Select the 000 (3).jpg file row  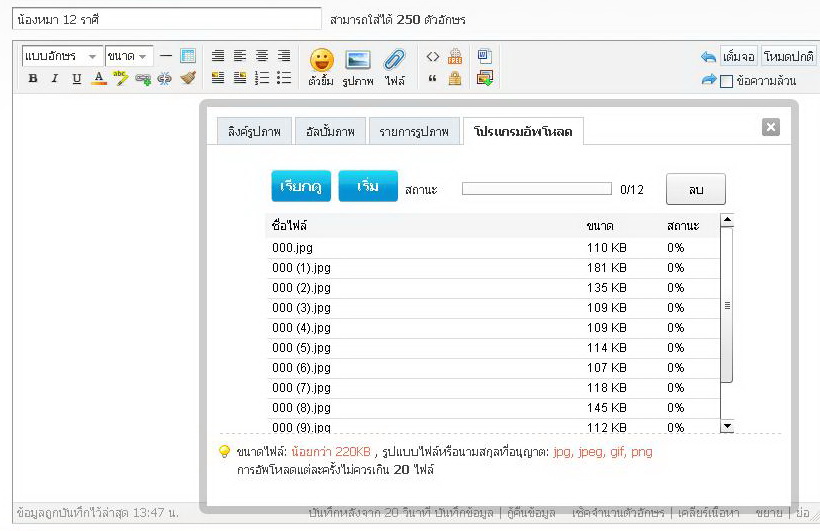coord(493,308)
